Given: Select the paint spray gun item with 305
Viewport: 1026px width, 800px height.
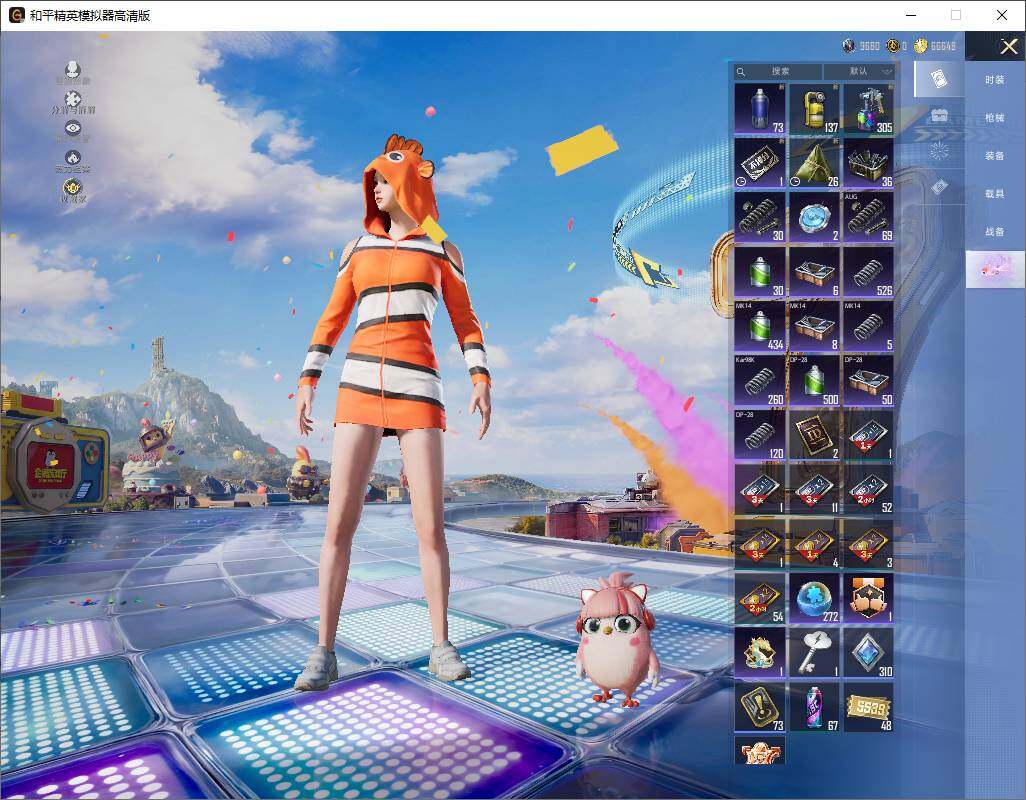Looking at the screenshot, I should 868,109.
